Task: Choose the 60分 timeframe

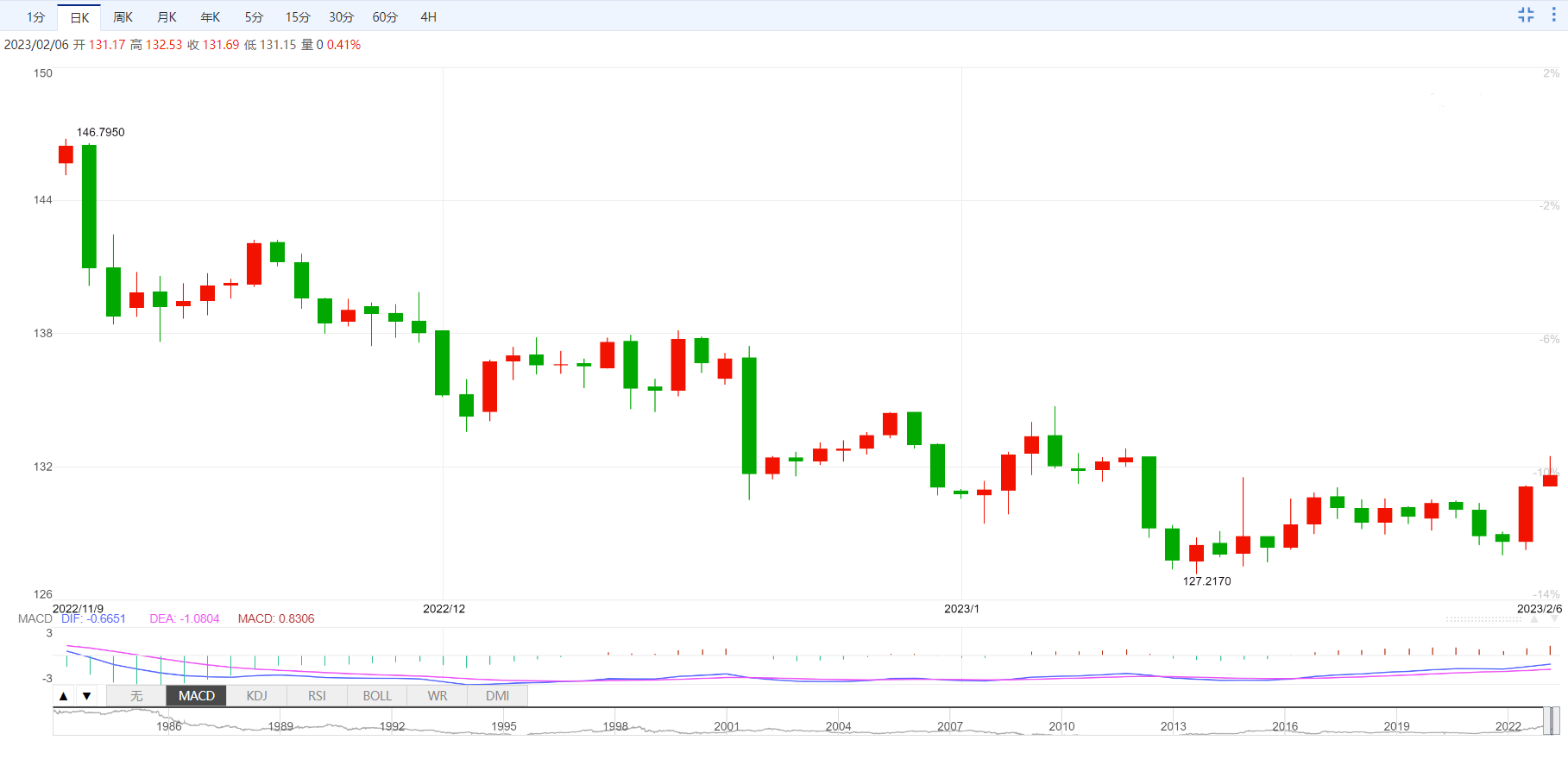Action: pos(385,17)
